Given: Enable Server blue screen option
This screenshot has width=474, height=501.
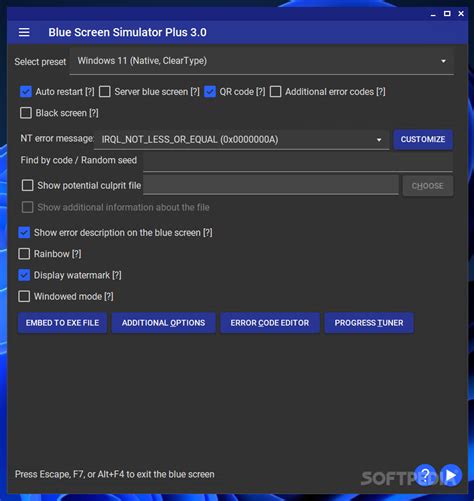Looking at the screenshot, I should pos(105,92).
